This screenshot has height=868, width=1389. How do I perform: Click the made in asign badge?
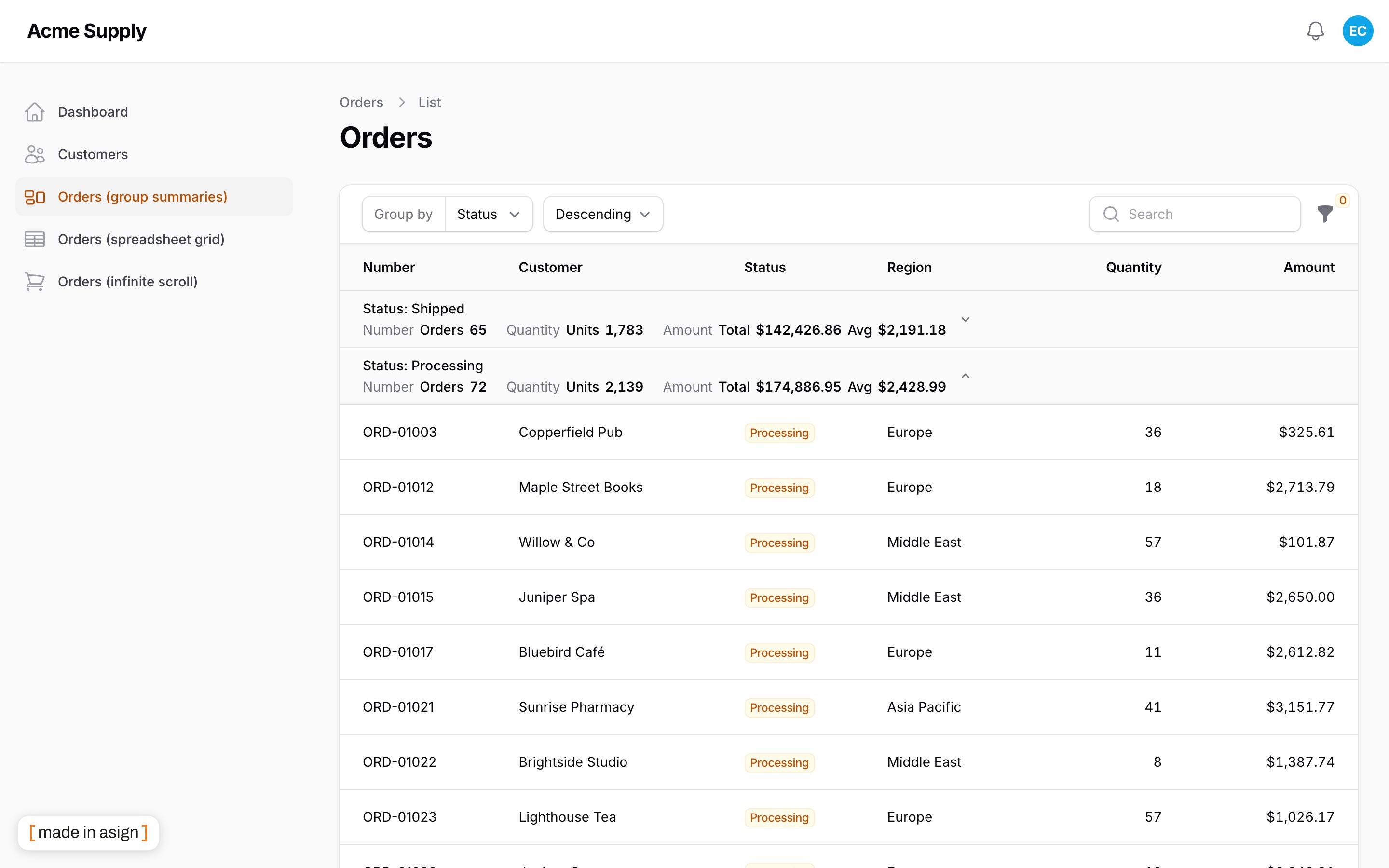click(x=88, y=832)
